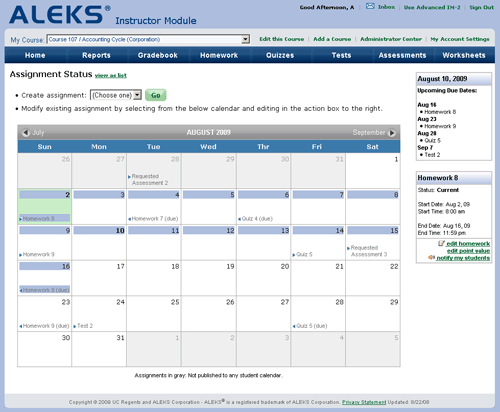Image resolution: width=500 pixels, height=412 pixels.
Task: Open the Gradebook tab
Action: pos(158,55)
